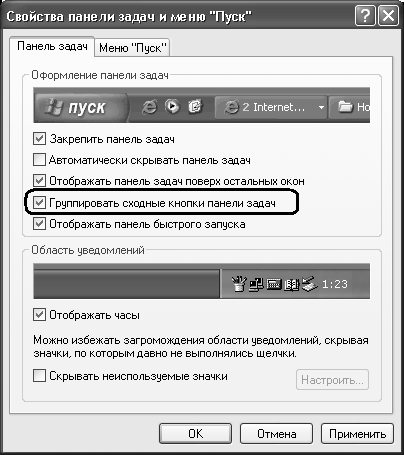Select the Панель задач tab
This screenshot has height=455, width=404.
52,46
